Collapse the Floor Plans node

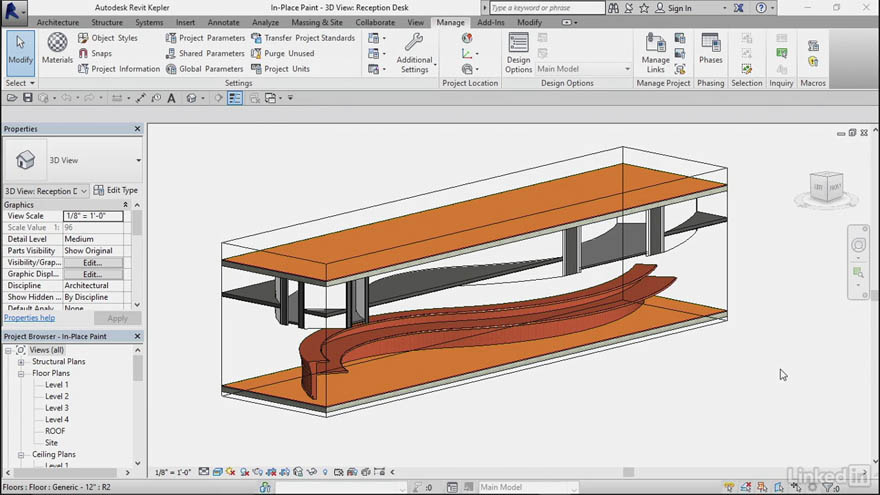pyautogui.click(x=21, y=374)
